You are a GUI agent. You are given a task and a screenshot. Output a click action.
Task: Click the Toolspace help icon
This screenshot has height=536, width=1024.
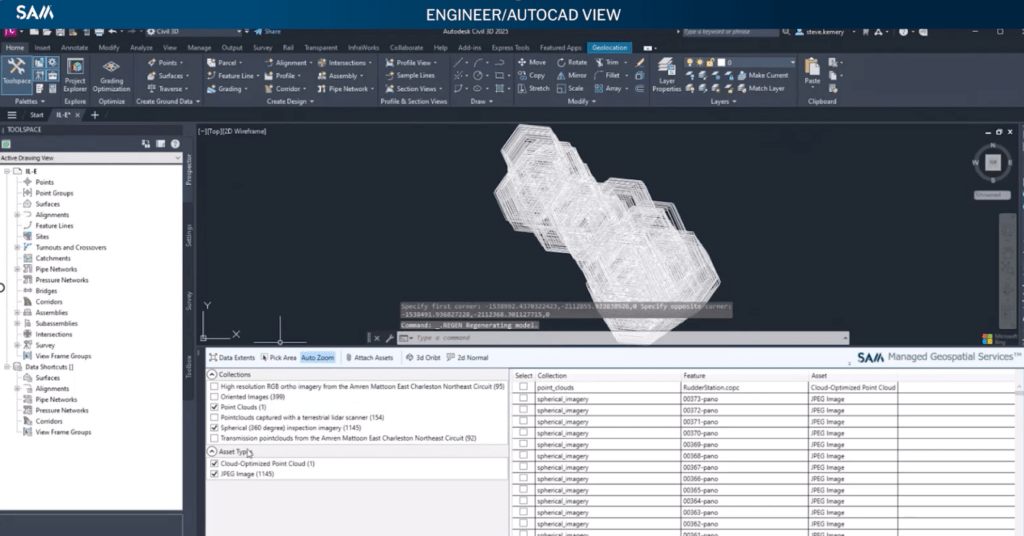(x=175, y=144)
